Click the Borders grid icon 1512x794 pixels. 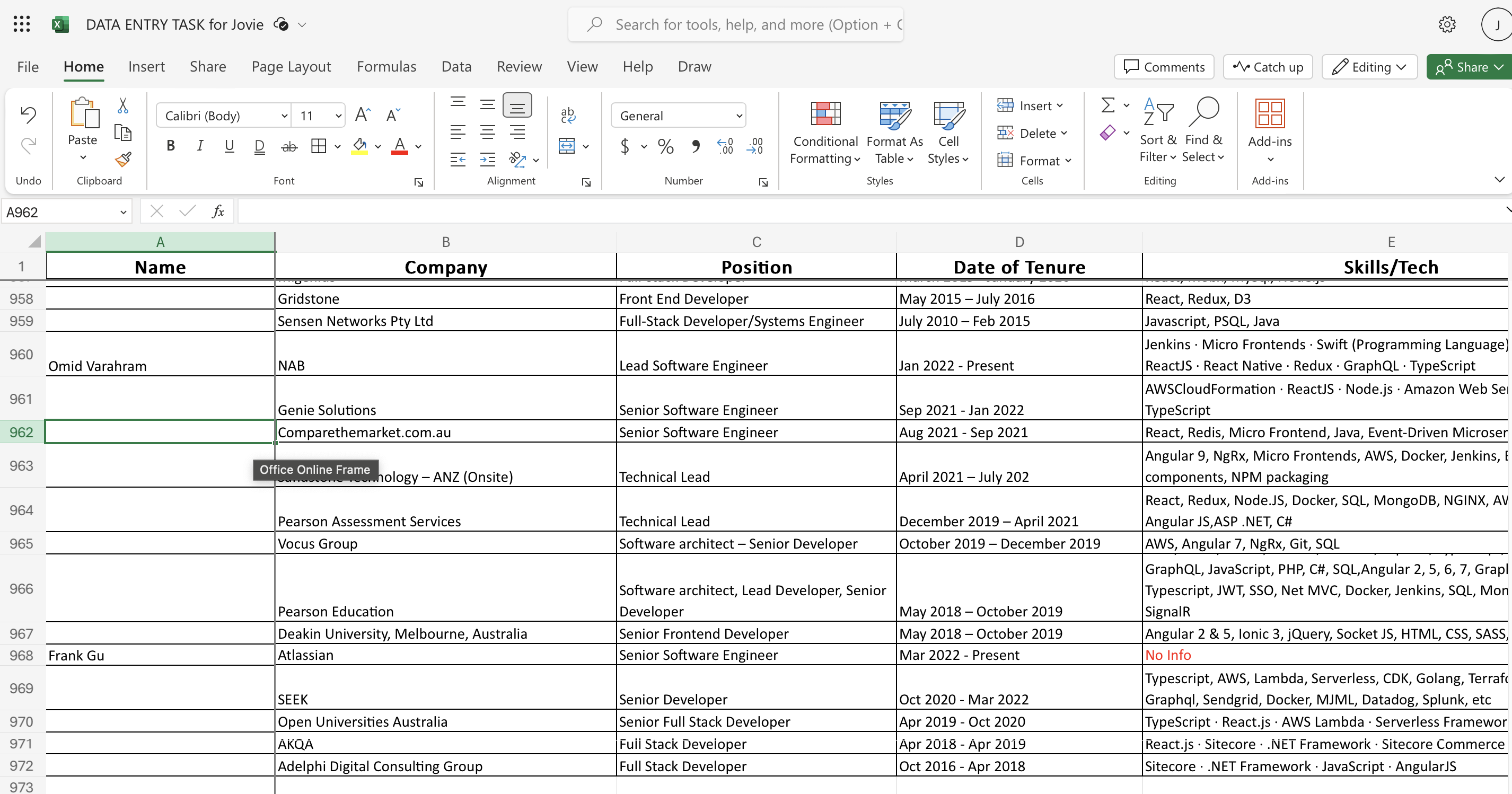click(x=319, y=146)
